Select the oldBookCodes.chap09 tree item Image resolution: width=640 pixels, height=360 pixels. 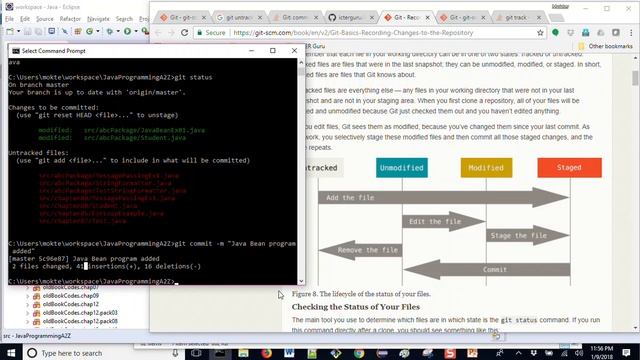click(71, 296)
